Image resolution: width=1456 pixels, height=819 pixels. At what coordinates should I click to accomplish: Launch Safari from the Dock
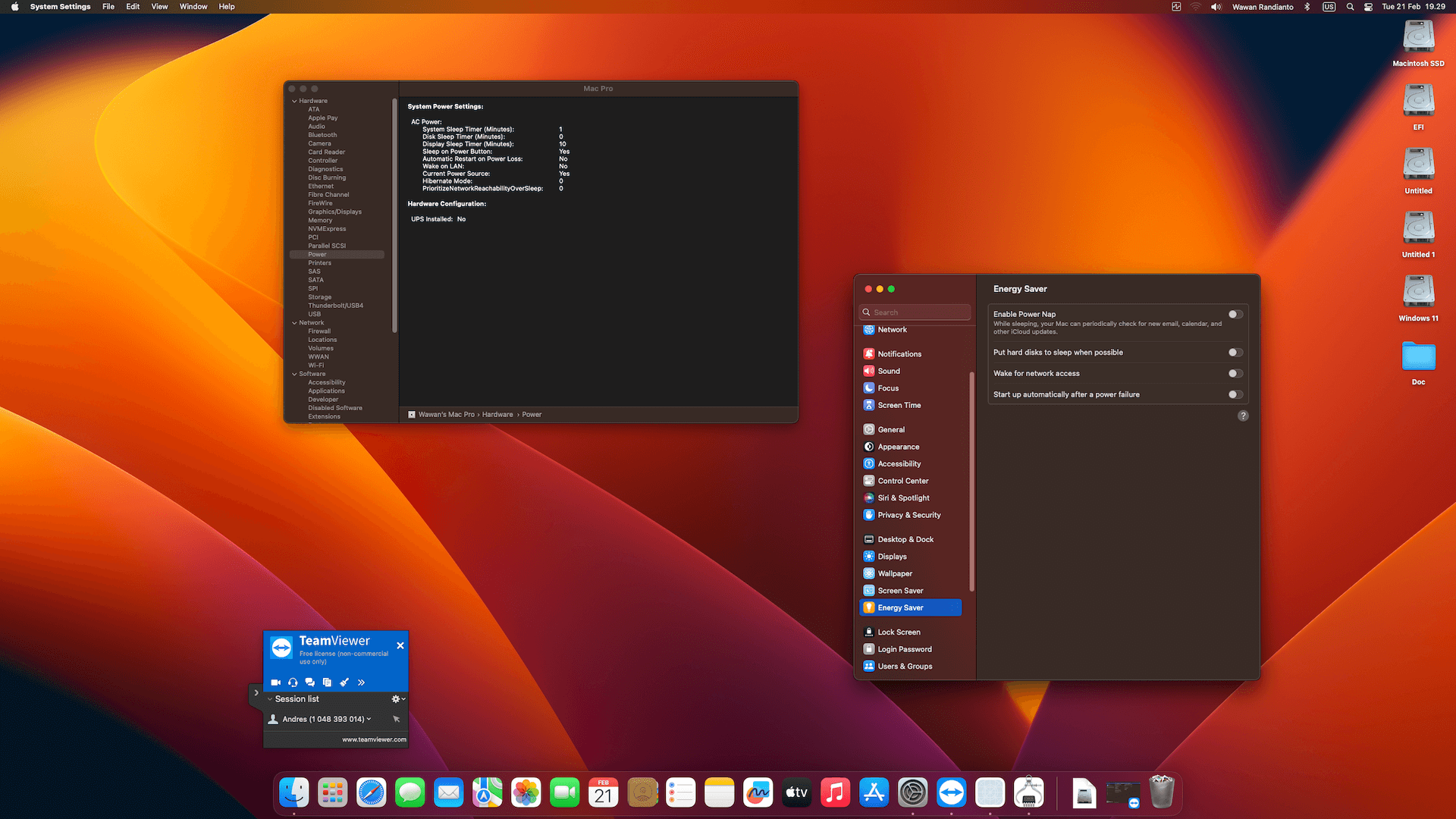click(x=372, y=793)
